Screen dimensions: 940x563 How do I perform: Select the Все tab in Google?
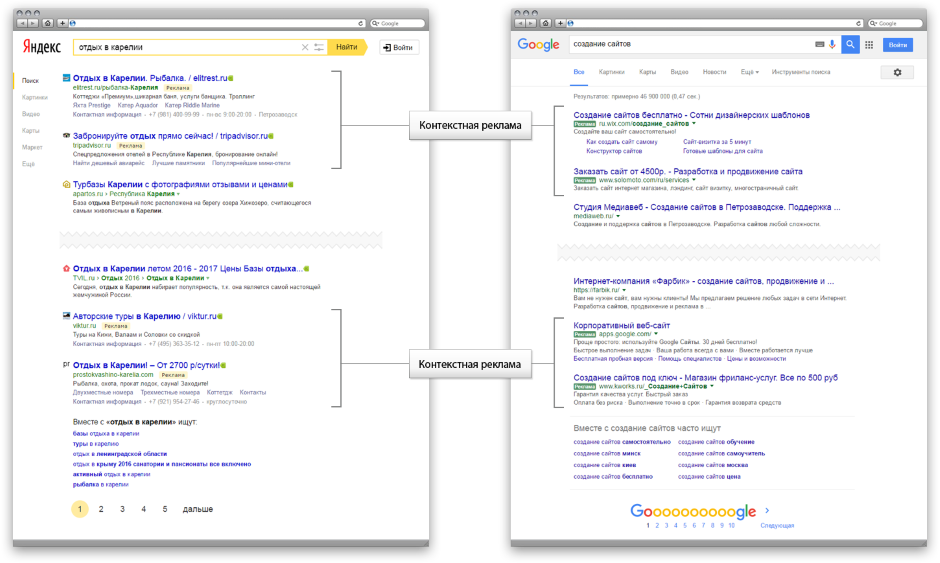579,72
